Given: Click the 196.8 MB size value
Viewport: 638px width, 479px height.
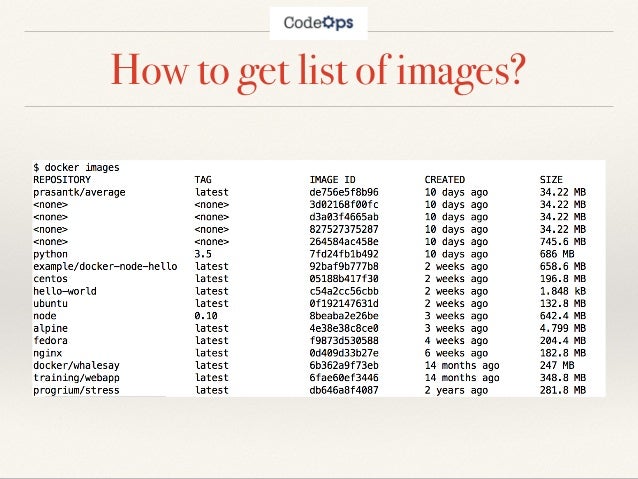Looking at the screenshot, I should [x=563, y=279].
